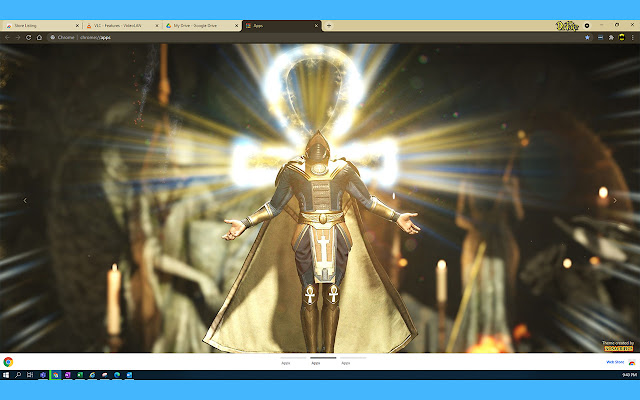The height and width of the screenshot is (400, 640).
Task: Click the browser forward arrow
Action: [18, 37]
